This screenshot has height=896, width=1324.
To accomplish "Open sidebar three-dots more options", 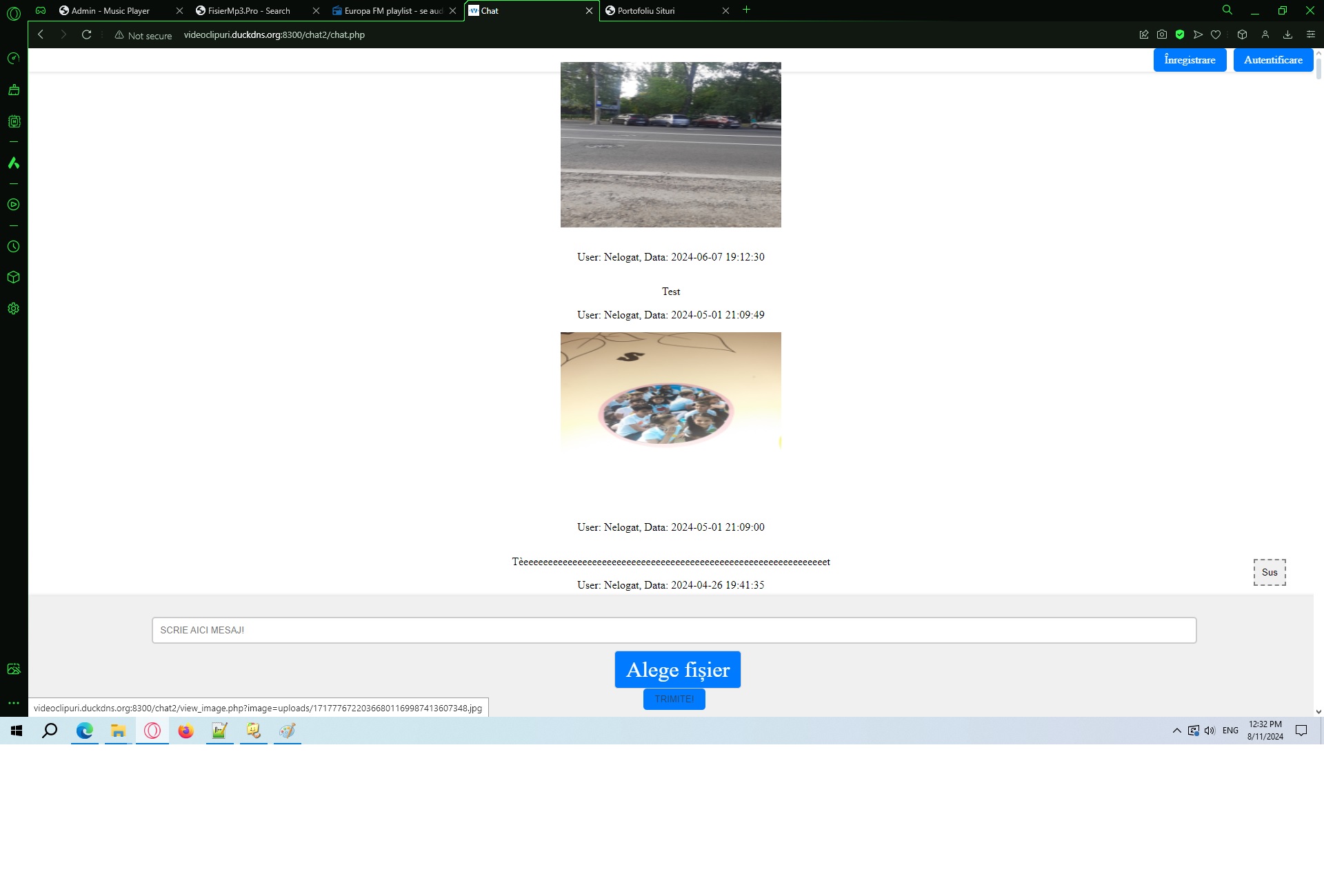I will (14, 702).
